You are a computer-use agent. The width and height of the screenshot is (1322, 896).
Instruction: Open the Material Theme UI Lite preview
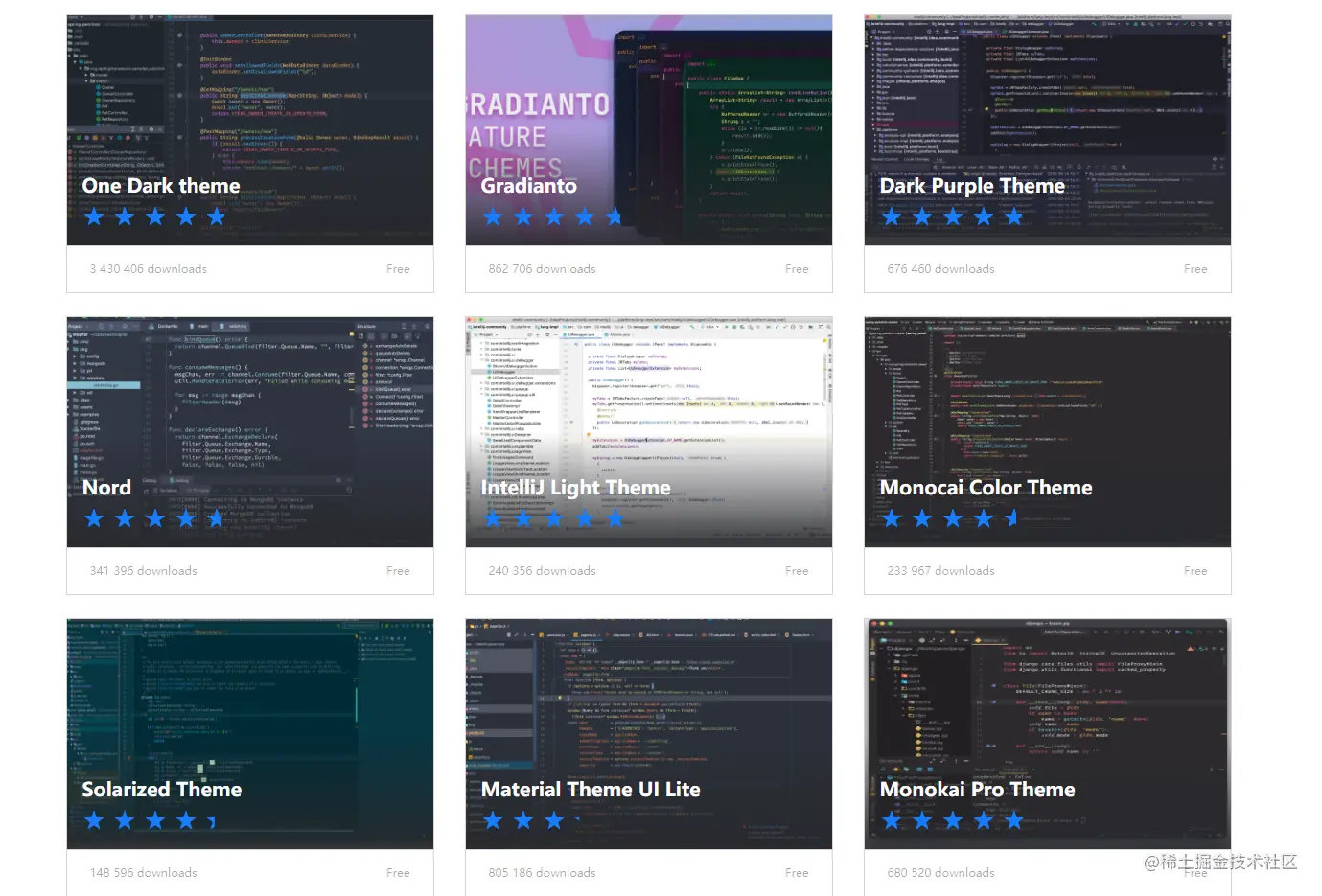pos(649,734)
